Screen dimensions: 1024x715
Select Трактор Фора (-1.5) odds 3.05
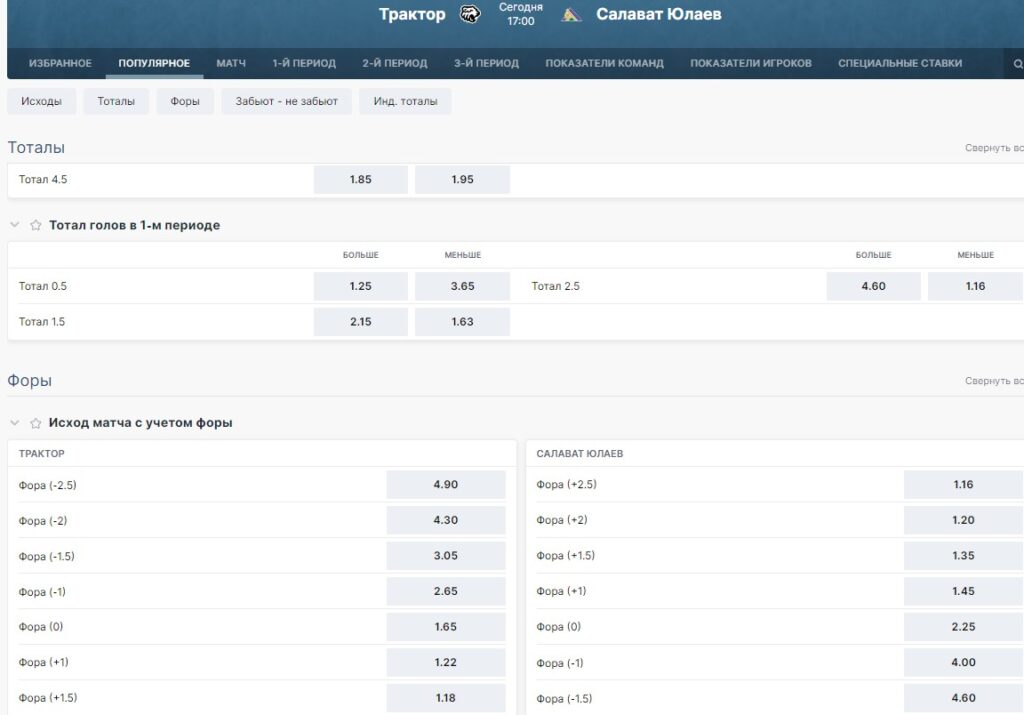coord(446,556)
